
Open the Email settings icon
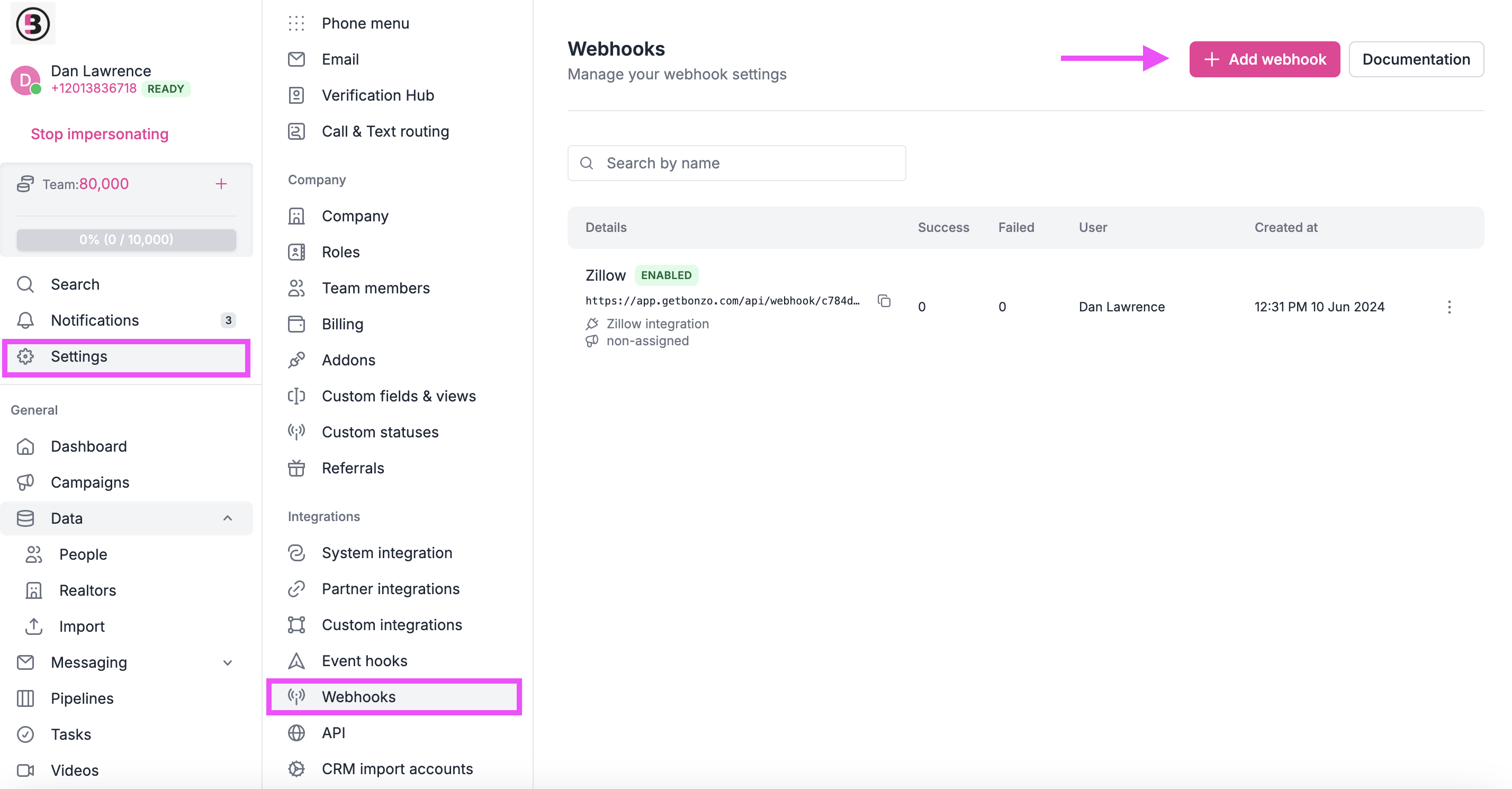[x=296, y=59]
